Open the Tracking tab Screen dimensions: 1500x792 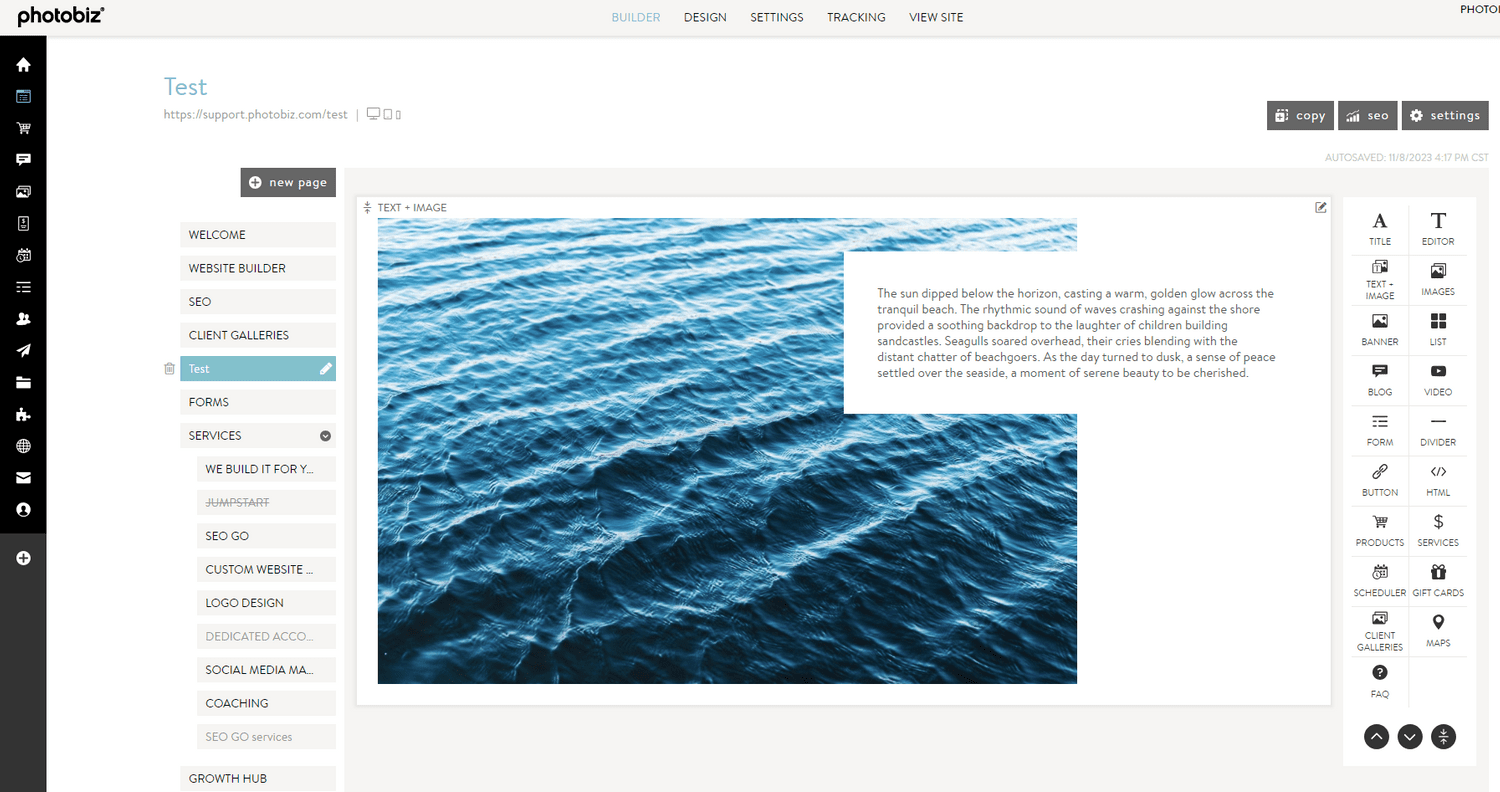coord(856,17)
